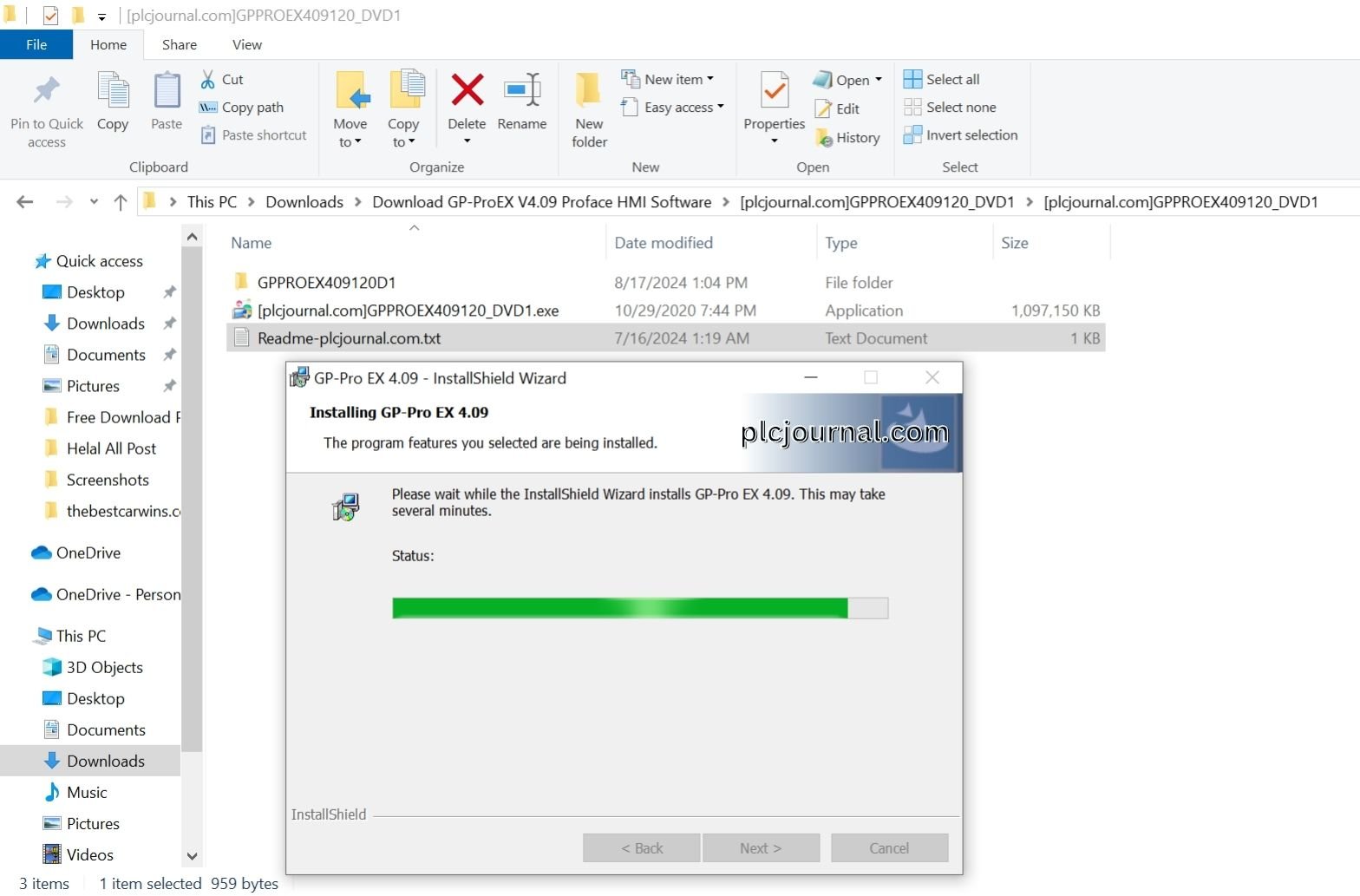Image resolution: width=1360 pixels, height=896 pixels.
Task: Click the Next button in InstallShield Wizard
Action: tap(761, 848)
